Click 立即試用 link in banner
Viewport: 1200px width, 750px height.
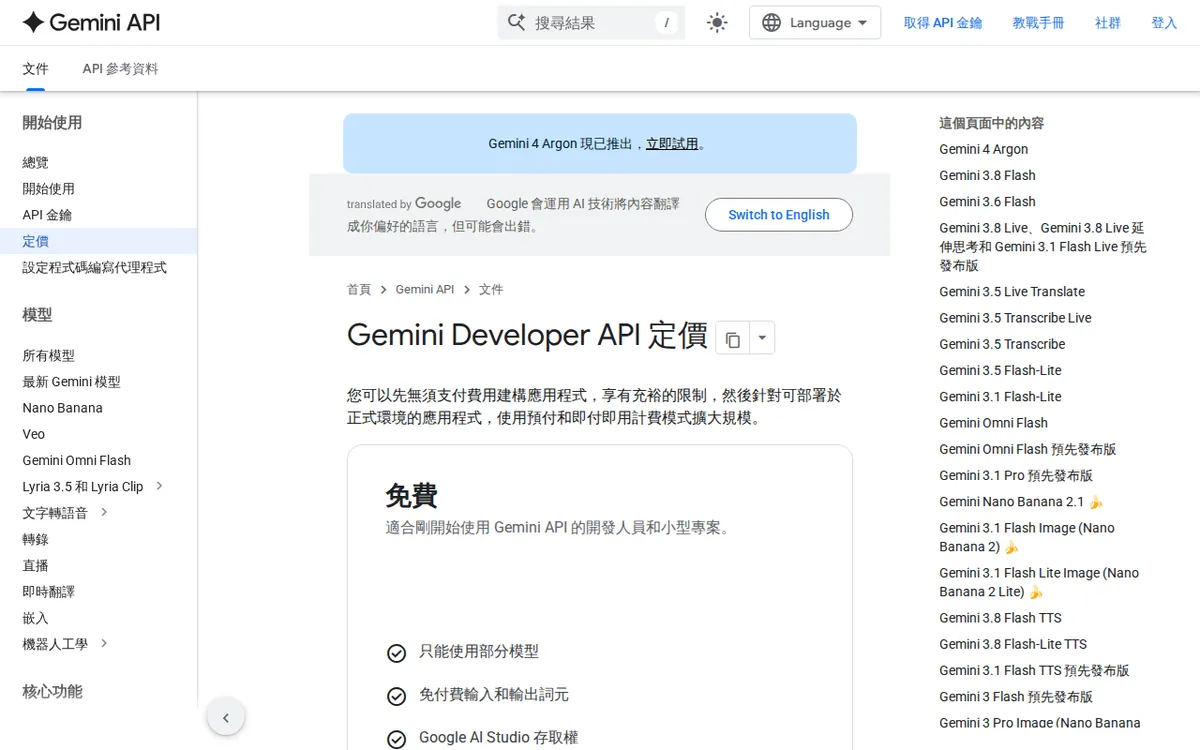[x=672, y=143]
